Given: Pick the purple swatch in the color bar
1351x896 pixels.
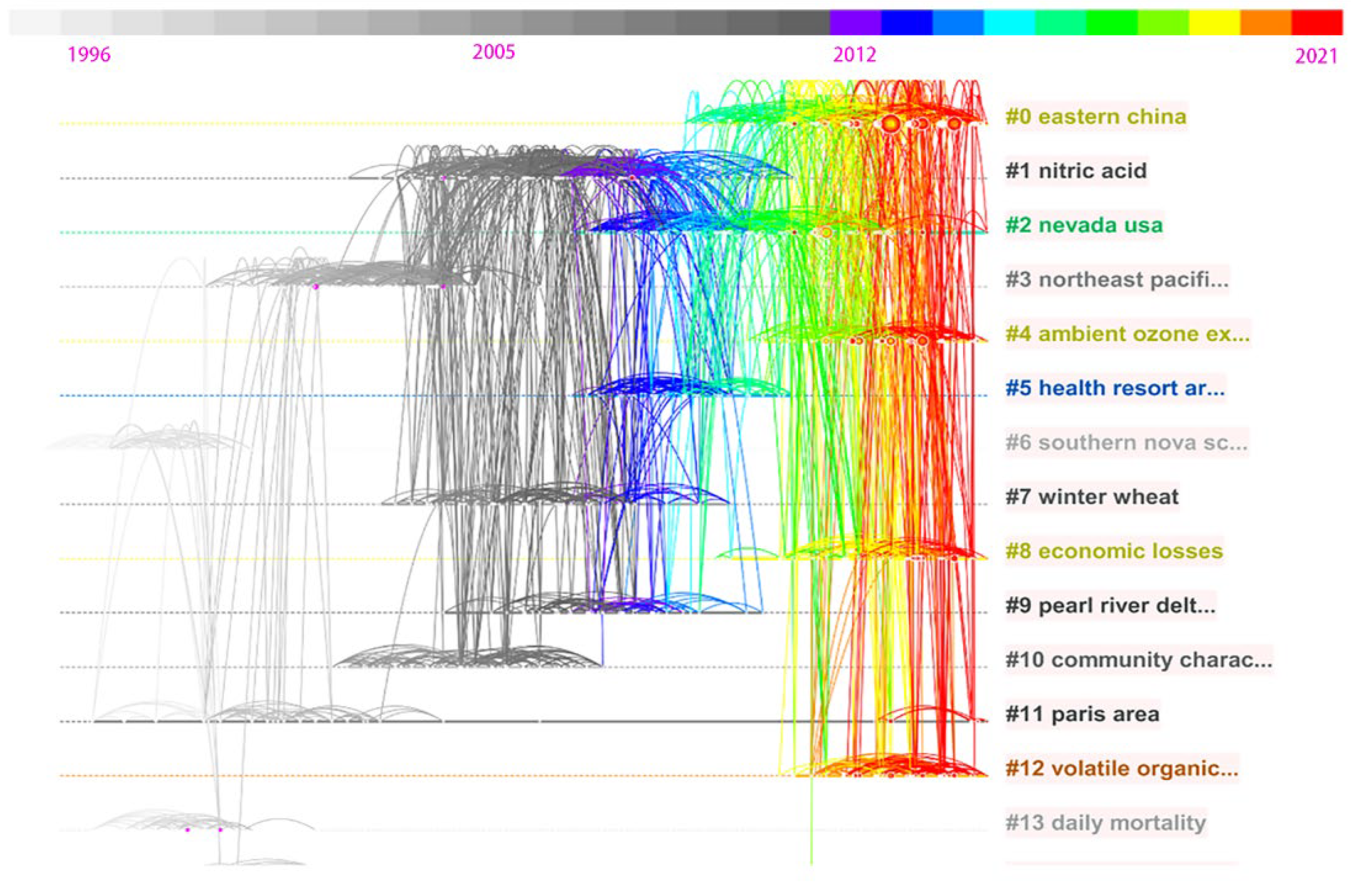Looking at the screenshot, I should (855, 23).
